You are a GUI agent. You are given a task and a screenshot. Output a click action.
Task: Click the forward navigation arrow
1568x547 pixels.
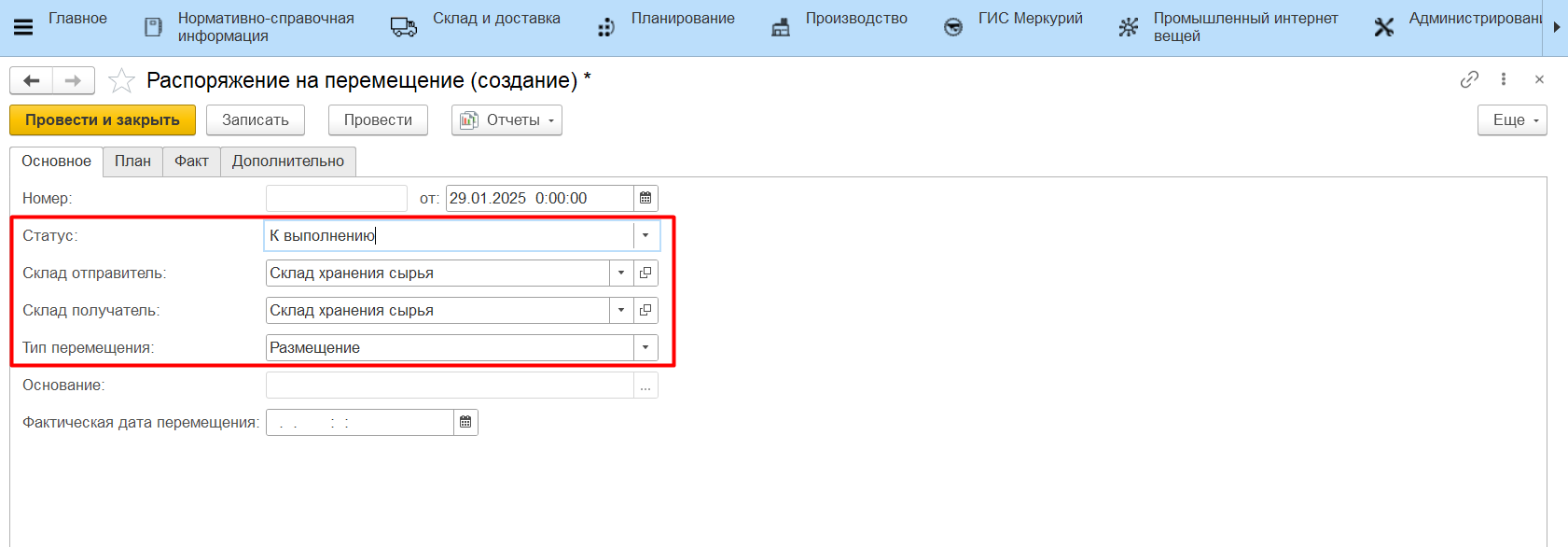click(x=73, y=81)
